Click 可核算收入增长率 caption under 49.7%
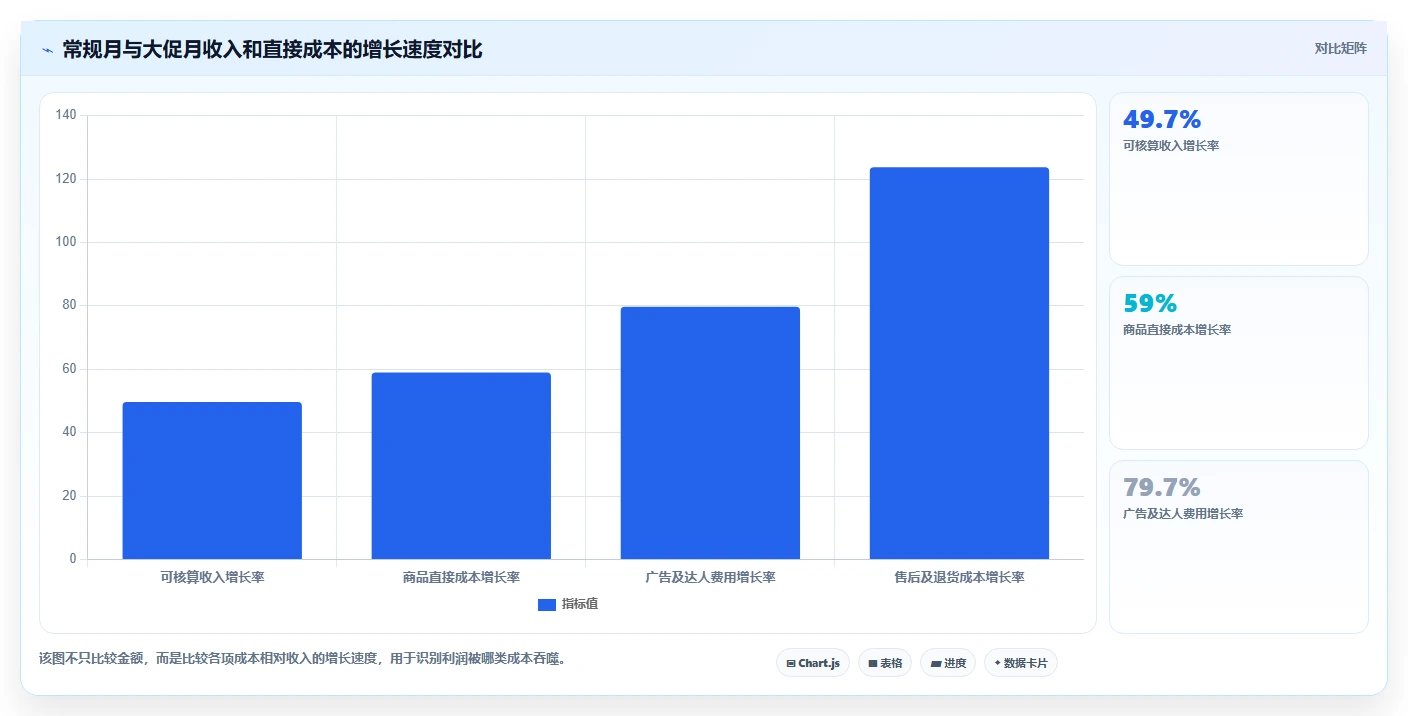Screen dimensions: 1408x716 tap(1171, 146)
